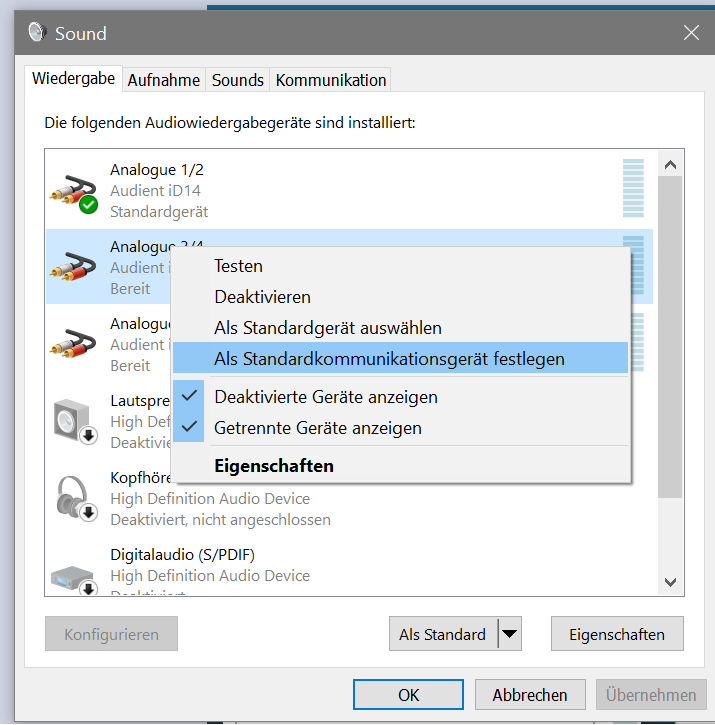Screen dimensions: 715x725
Task: Click the Analogue 1/2 RCA cable icon
Action: point(73,189)
